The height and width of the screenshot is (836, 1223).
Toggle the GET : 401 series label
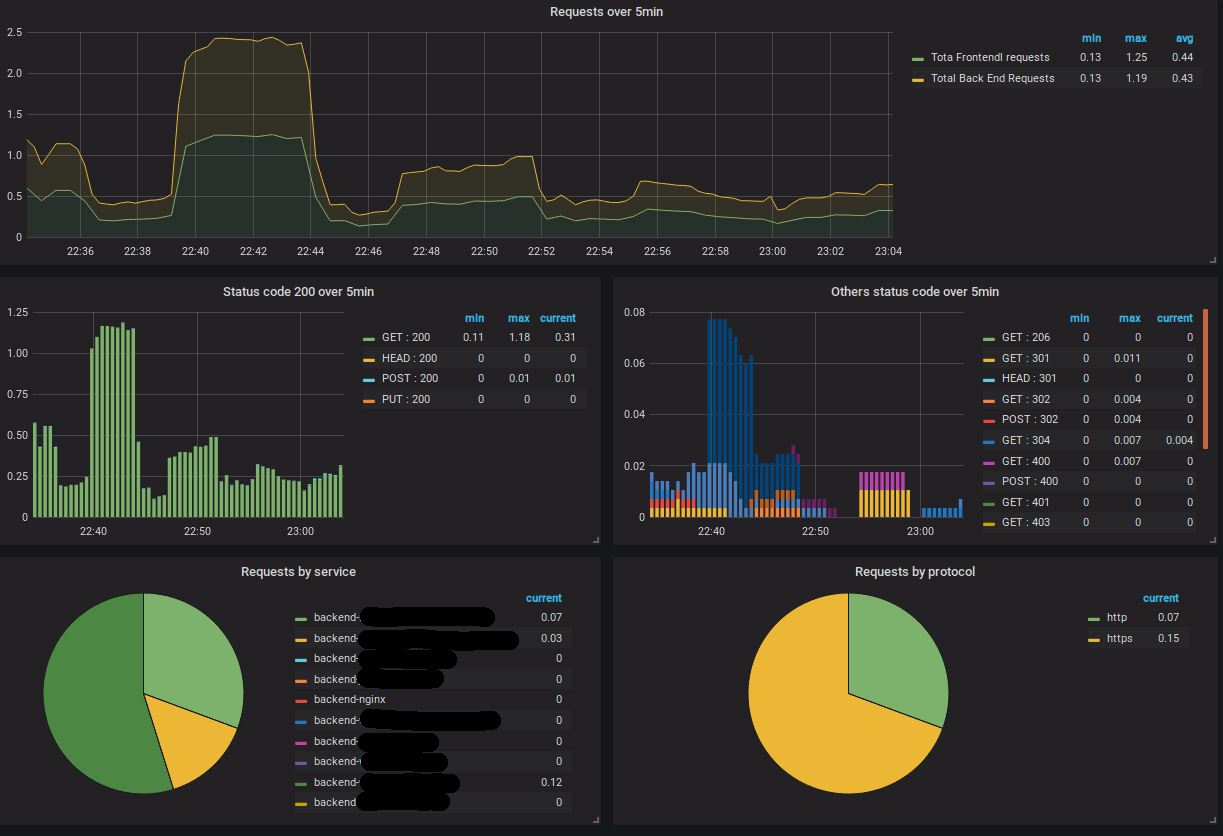[x=1026, y=502]
